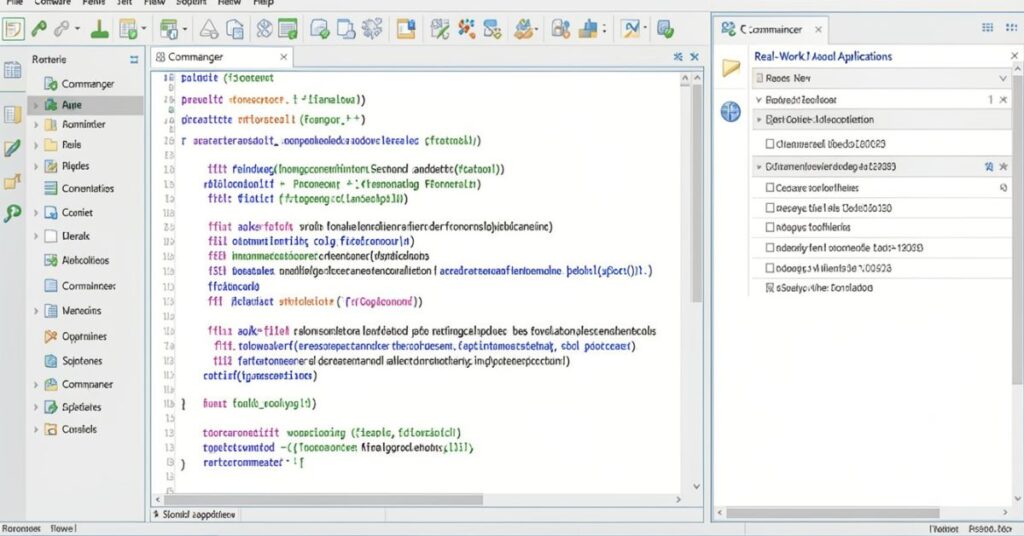The height and width of the screenshot is (536, 1024).
Task: Click the refresh icon on Cedare soeloofheixes row
Action: [1003, 188]
